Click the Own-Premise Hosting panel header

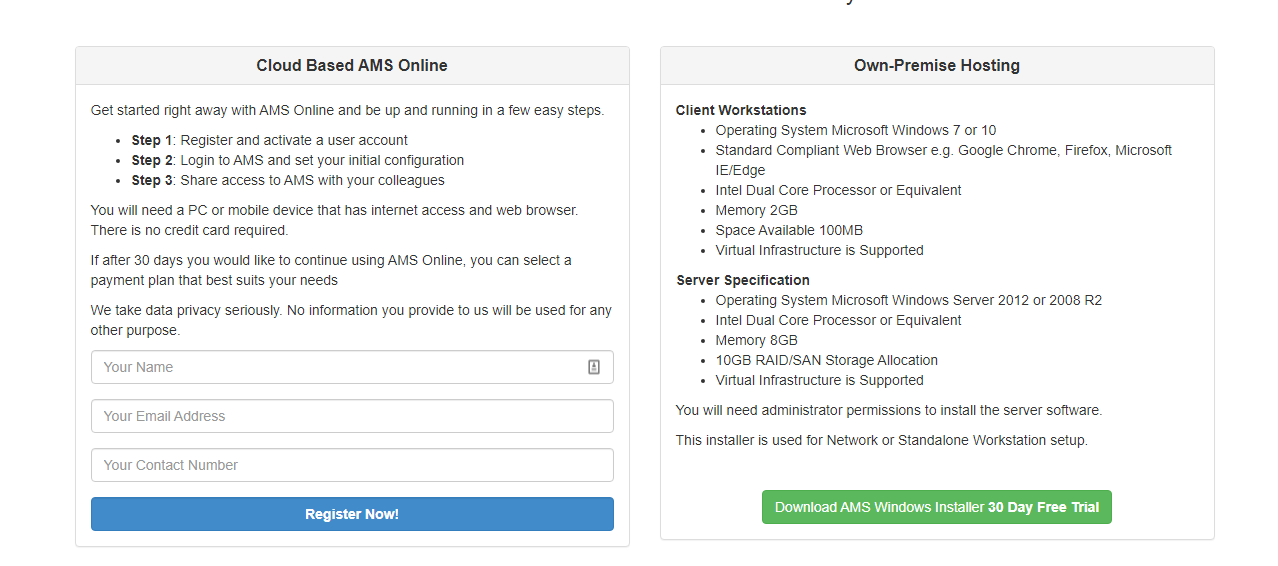tap(936, 66)
